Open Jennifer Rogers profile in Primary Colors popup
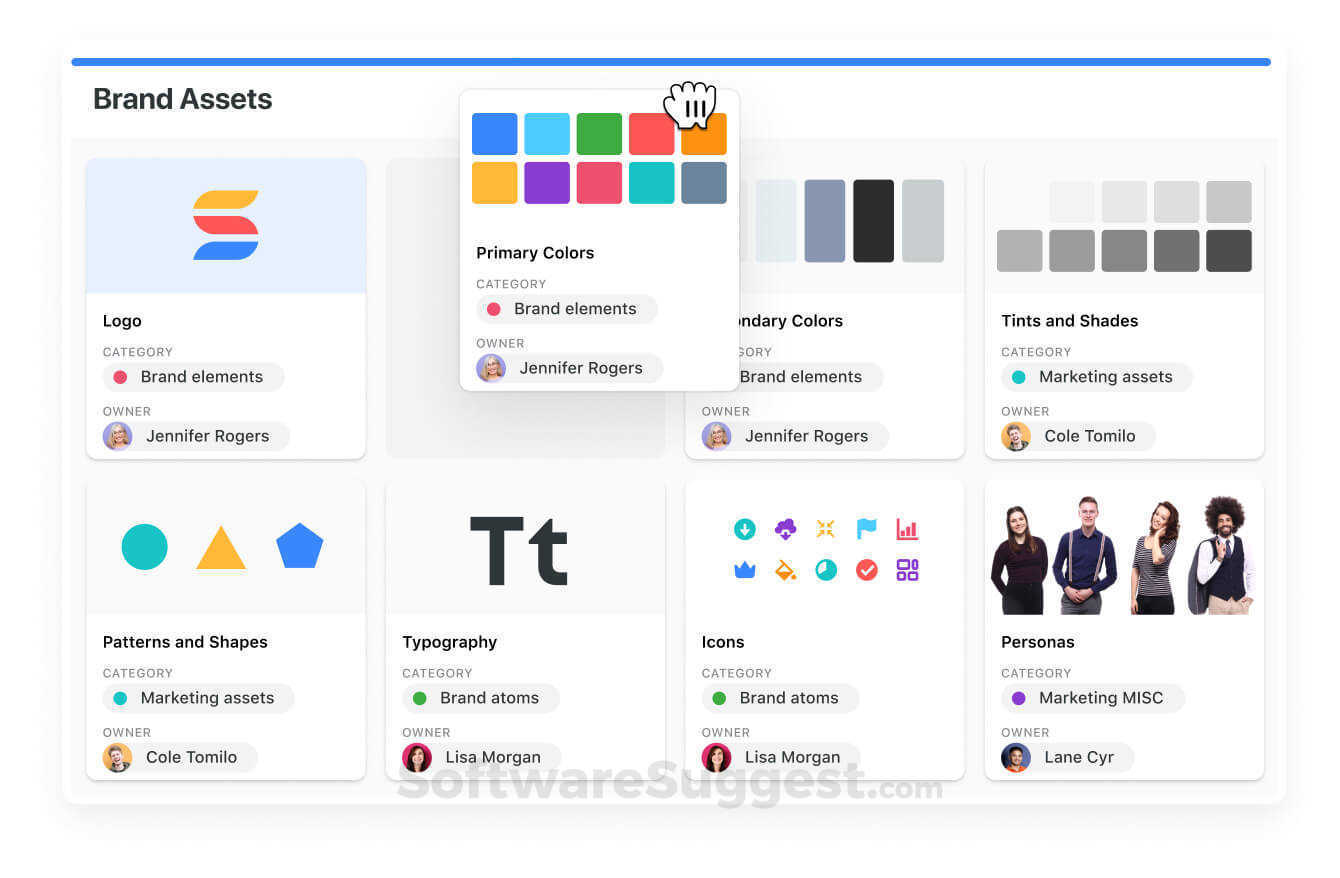 tap(566, 368)
